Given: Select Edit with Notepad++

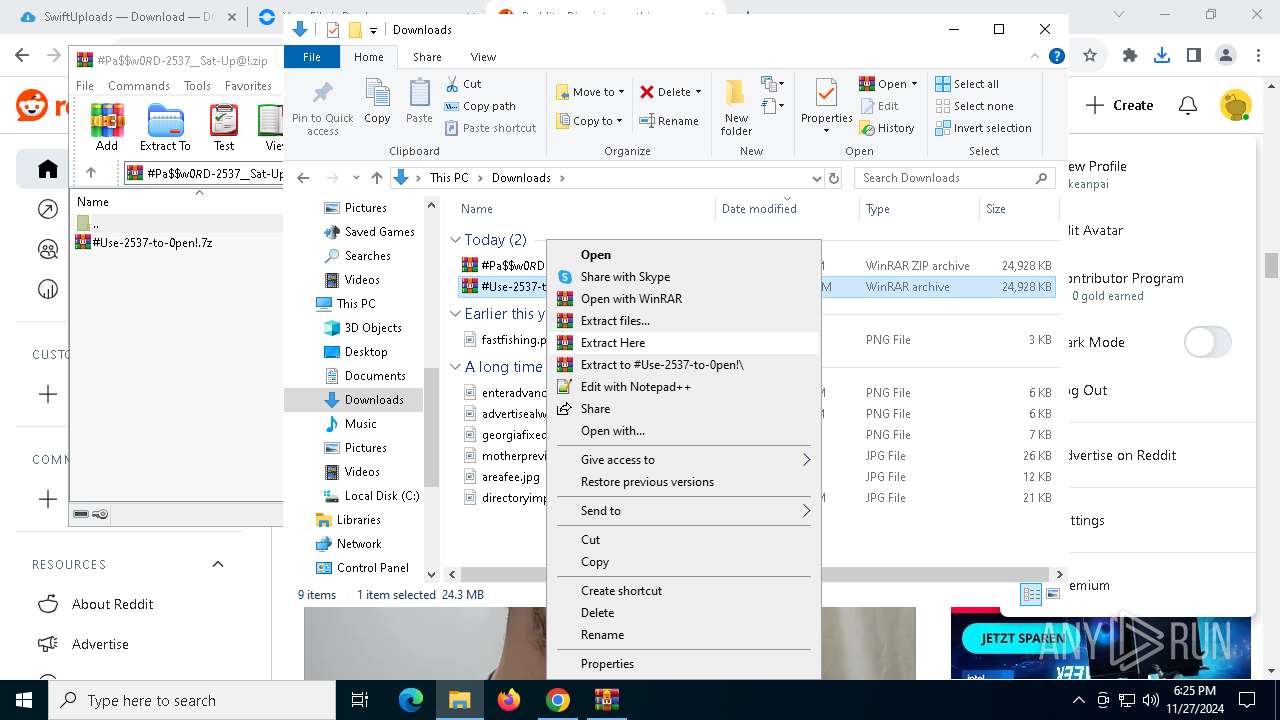Looking at the screenshot, I should (683, 387).
